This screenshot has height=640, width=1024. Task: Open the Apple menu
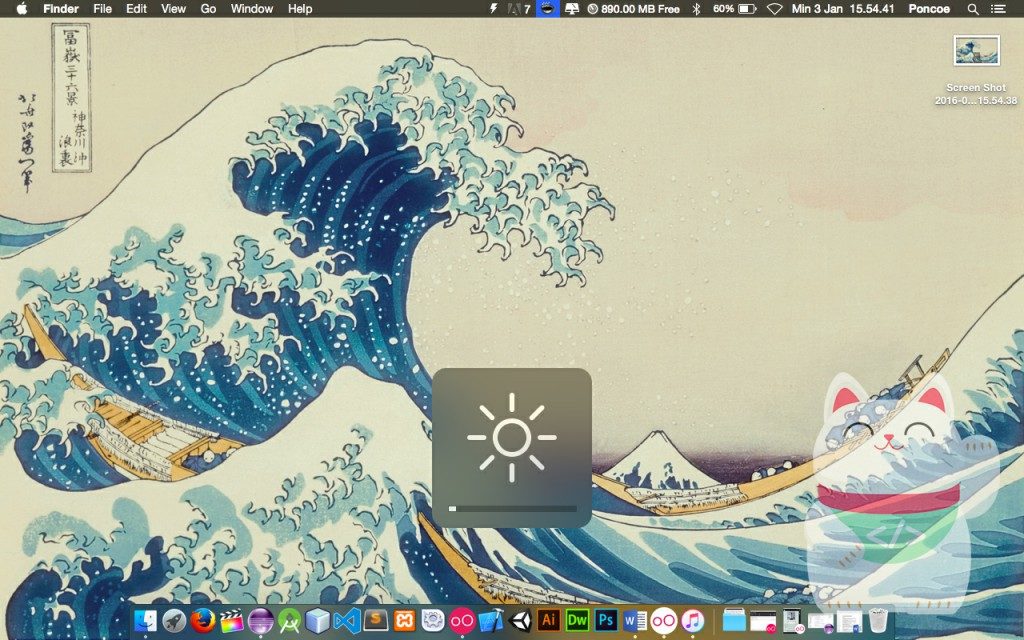click(x=21, y=9)
